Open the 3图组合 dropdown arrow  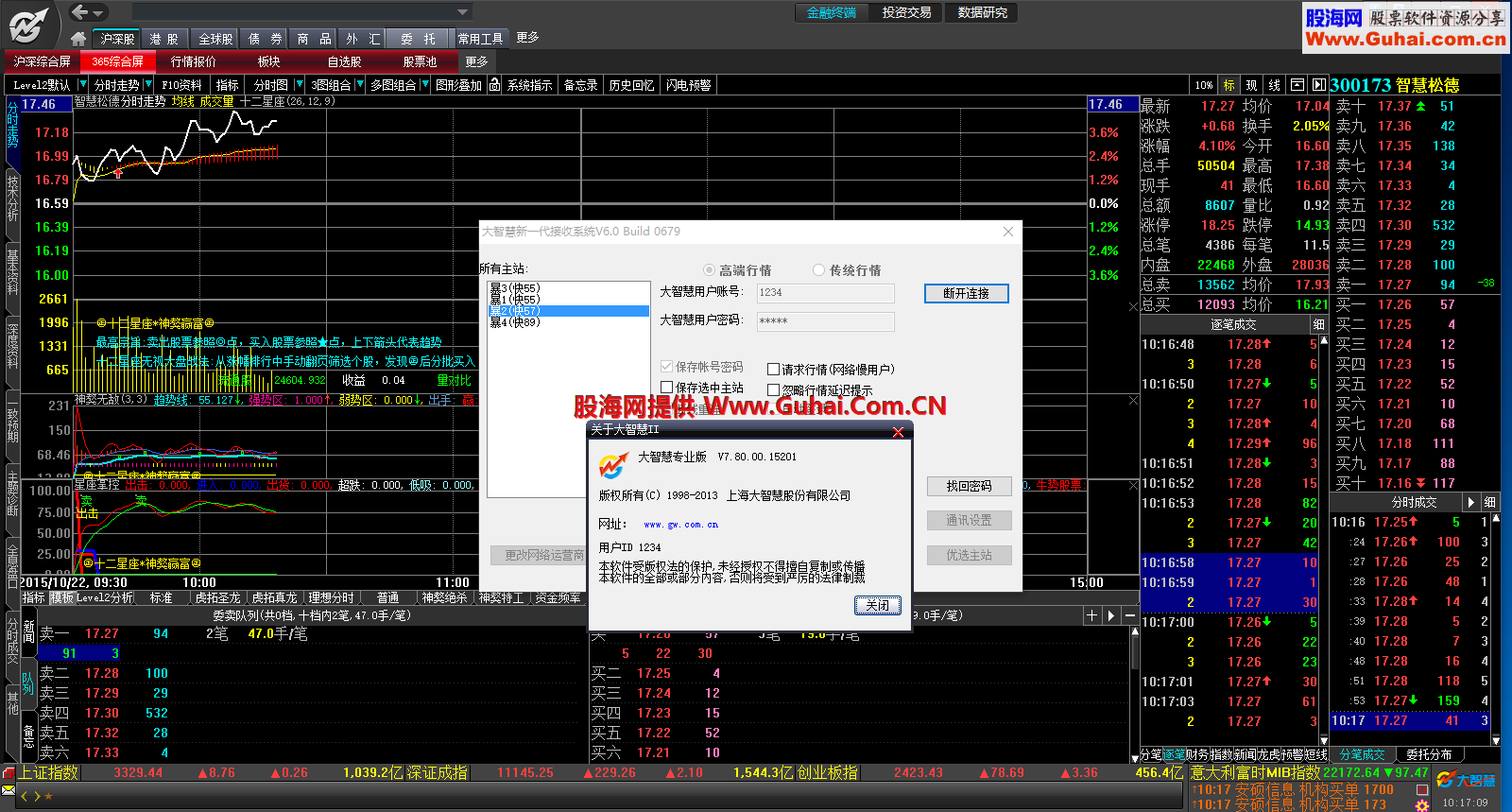(360, 85)
